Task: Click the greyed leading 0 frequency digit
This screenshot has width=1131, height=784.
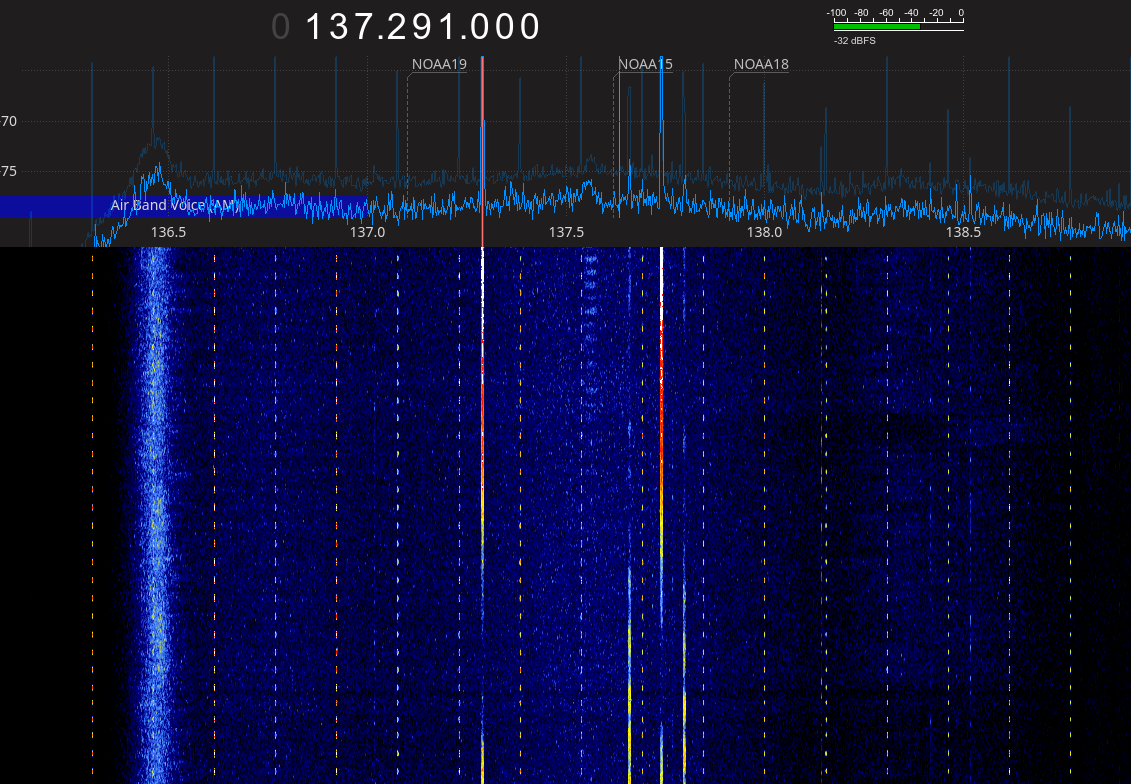Action: [281, 27]
